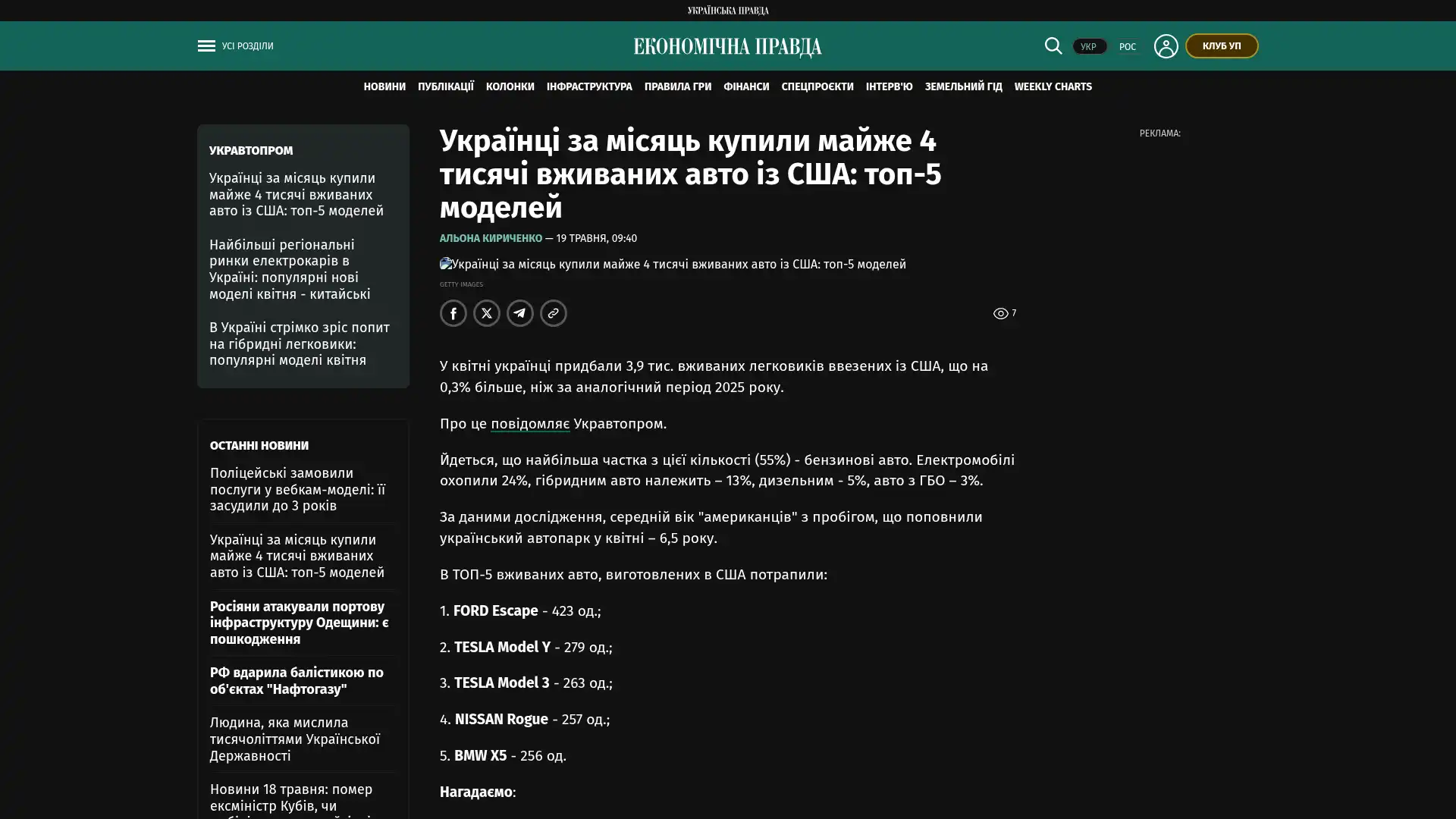Open the user profile icon
The height and width of the screenshot is (819, 1456).
[1166, 46]
